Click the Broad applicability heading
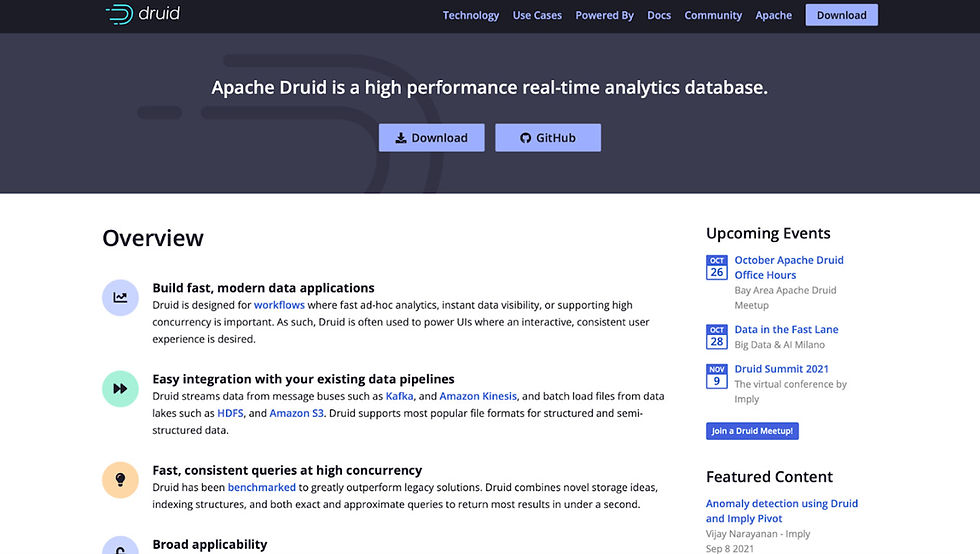This screenshot has height=554, width=980. pyautogui.click(x=209, y=545)
